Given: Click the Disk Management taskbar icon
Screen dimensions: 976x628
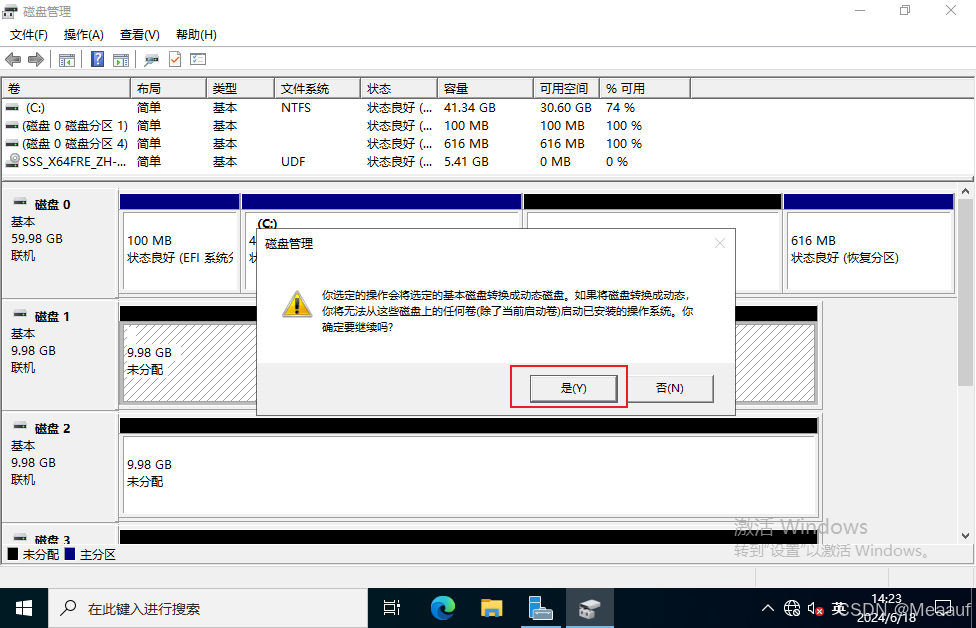Looking at the screenshot, I should 589,608.
